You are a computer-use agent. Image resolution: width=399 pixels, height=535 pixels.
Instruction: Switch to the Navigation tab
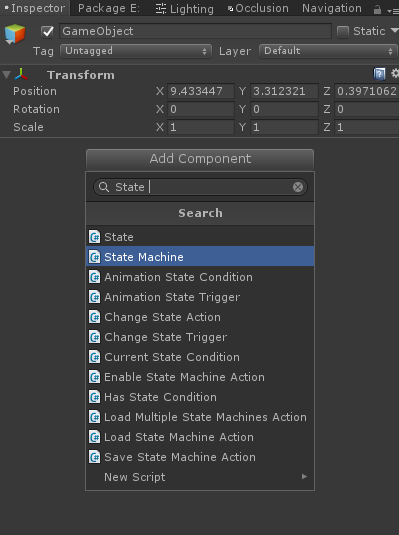(x=331, y=8)
